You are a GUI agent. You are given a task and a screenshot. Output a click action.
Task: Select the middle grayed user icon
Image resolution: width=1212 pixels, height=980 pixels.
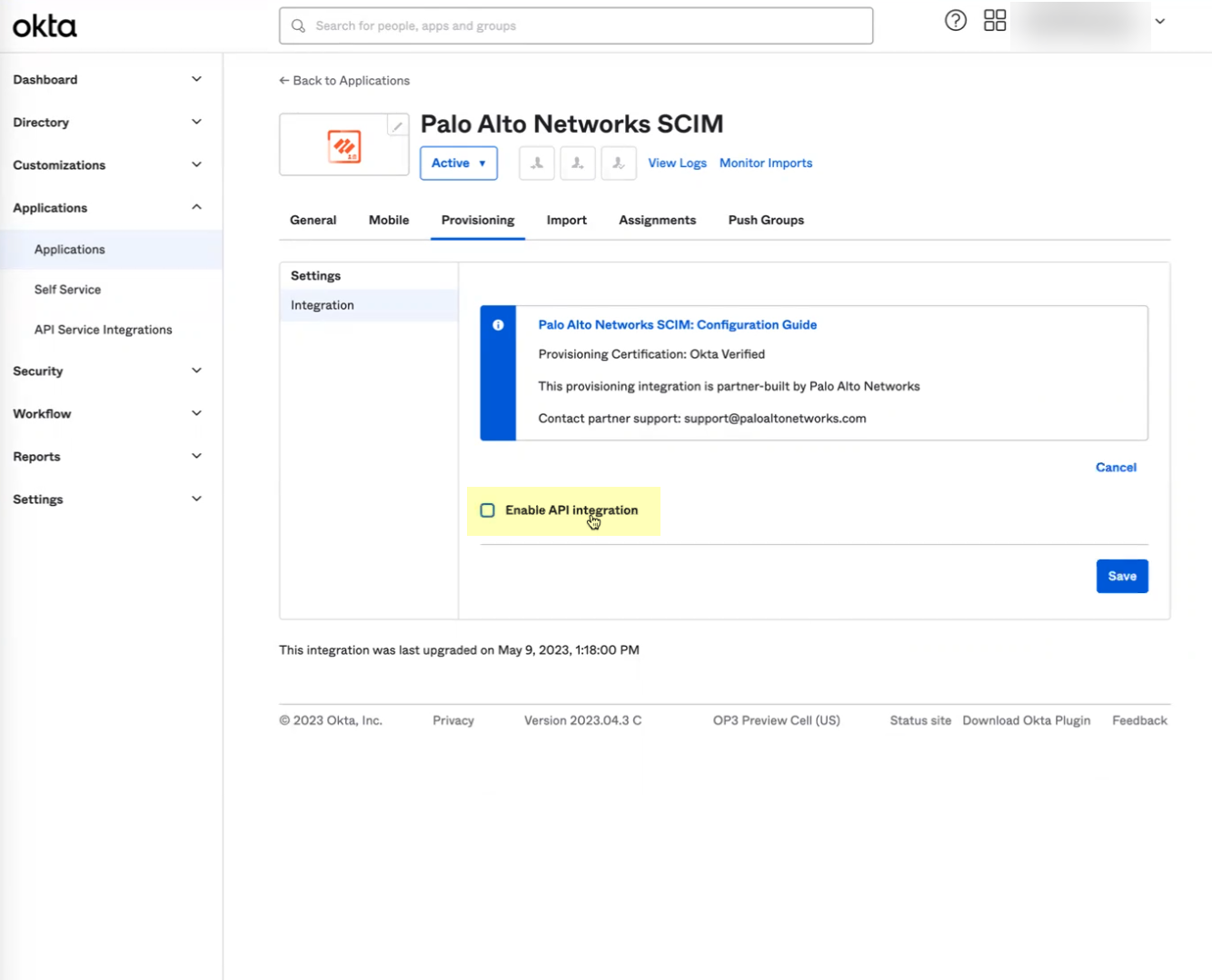coord(577,163)
